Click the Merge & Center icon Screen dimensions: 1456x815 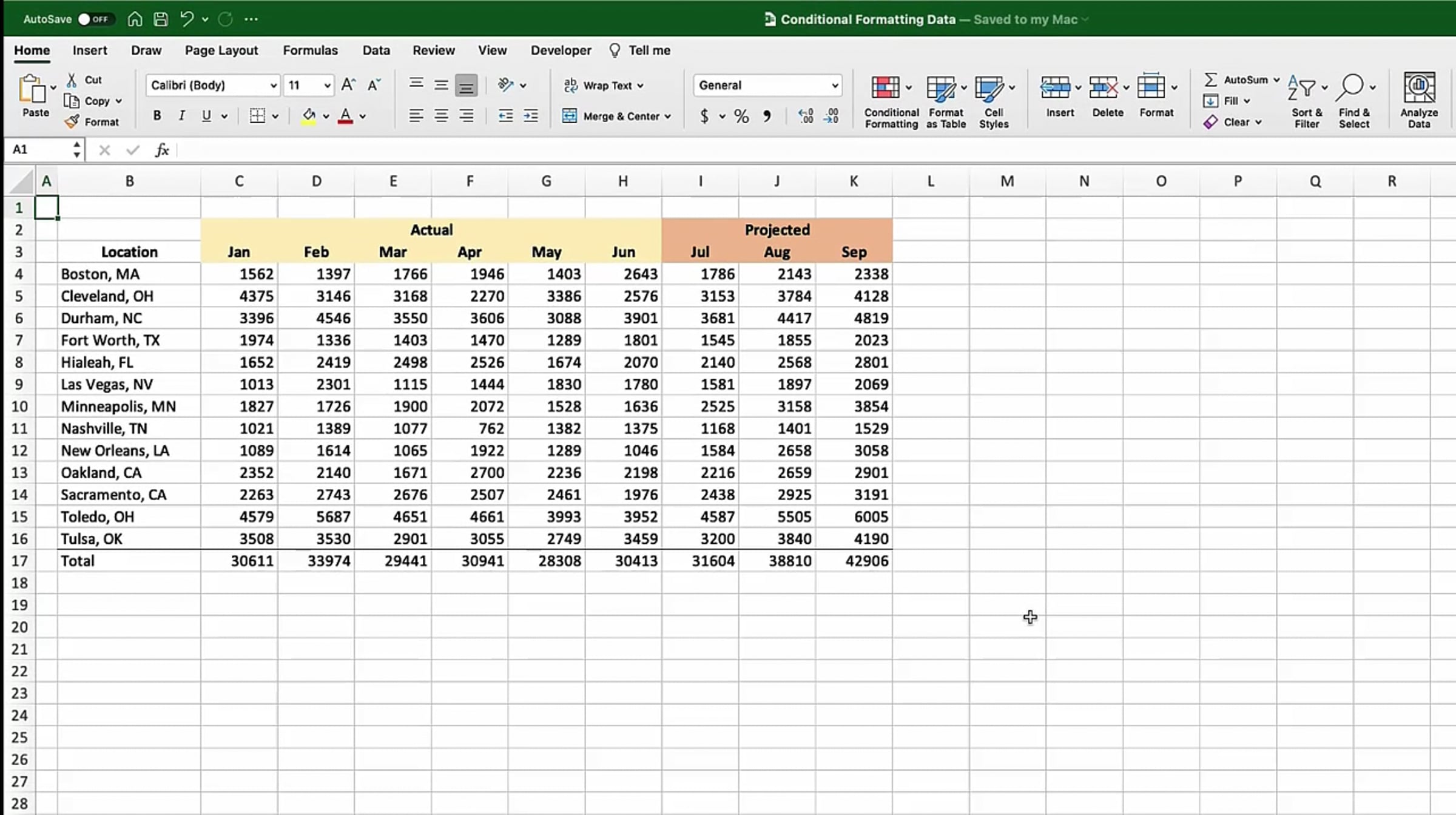[570, 116]
